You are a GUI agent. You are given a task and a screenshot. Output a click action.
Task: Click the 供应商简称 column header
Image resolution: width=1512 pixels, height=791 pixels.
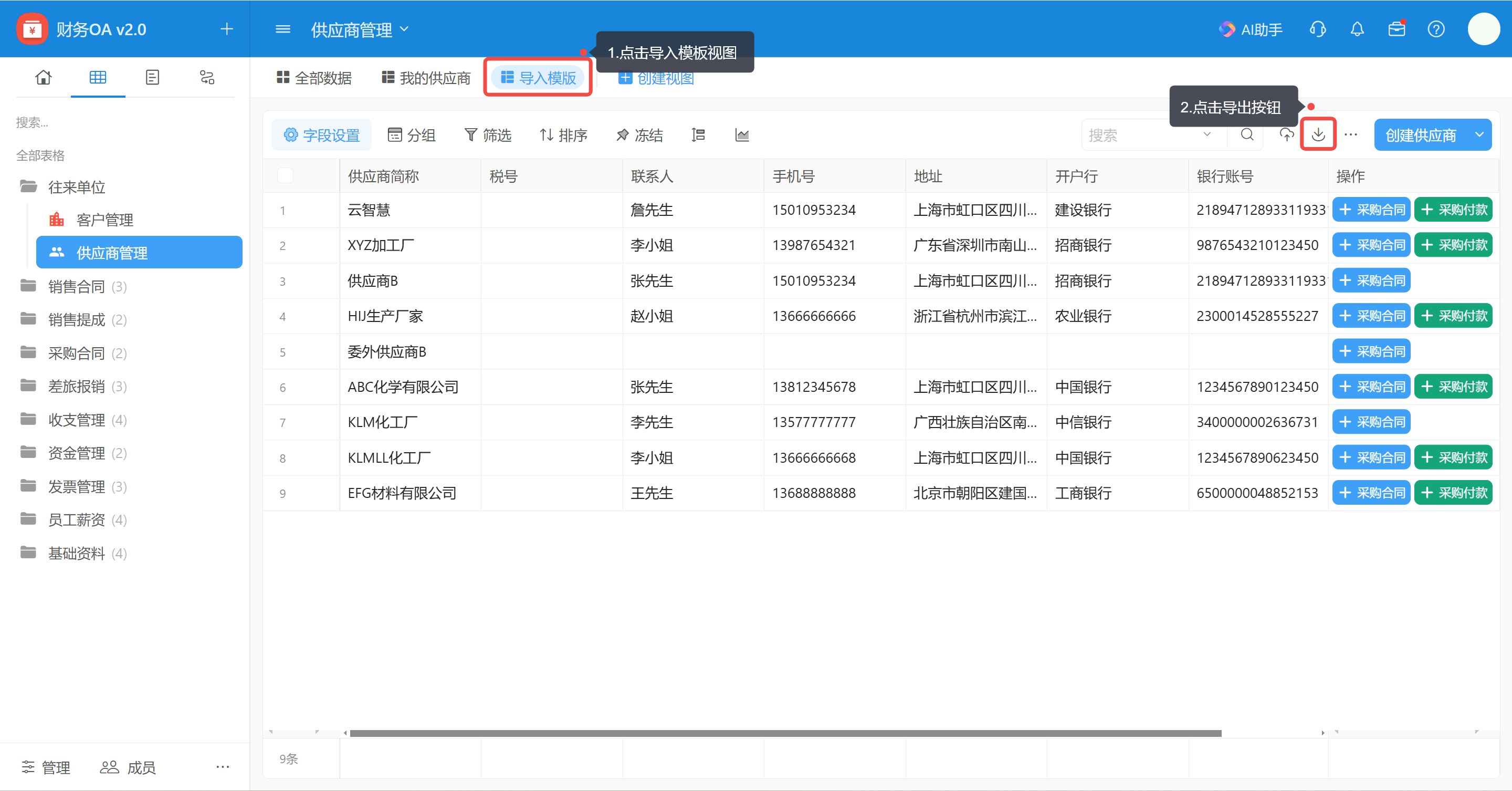click(x=410, y=175)
